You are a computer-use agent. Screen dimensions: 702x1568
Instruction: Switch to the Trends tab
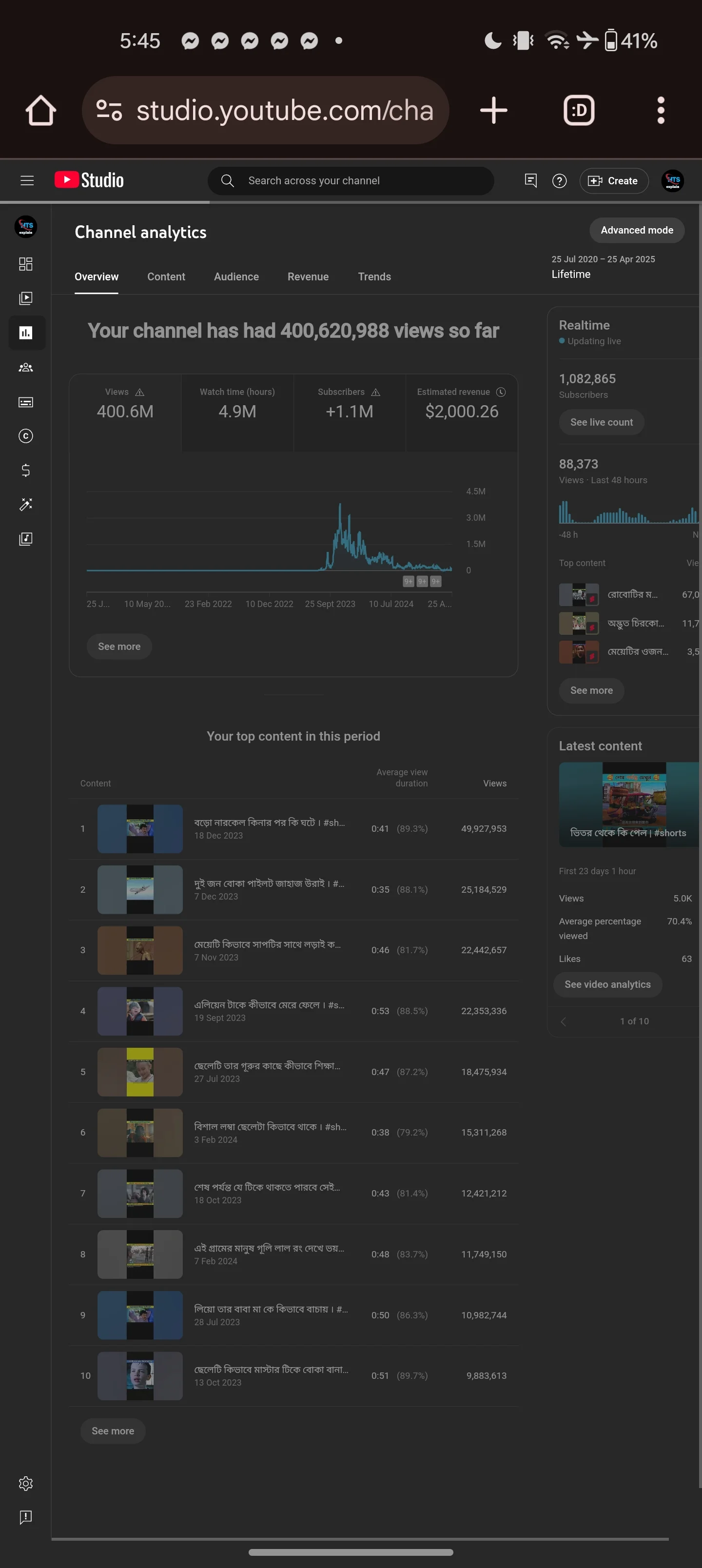pyautogui.click(x=374, y=276)
